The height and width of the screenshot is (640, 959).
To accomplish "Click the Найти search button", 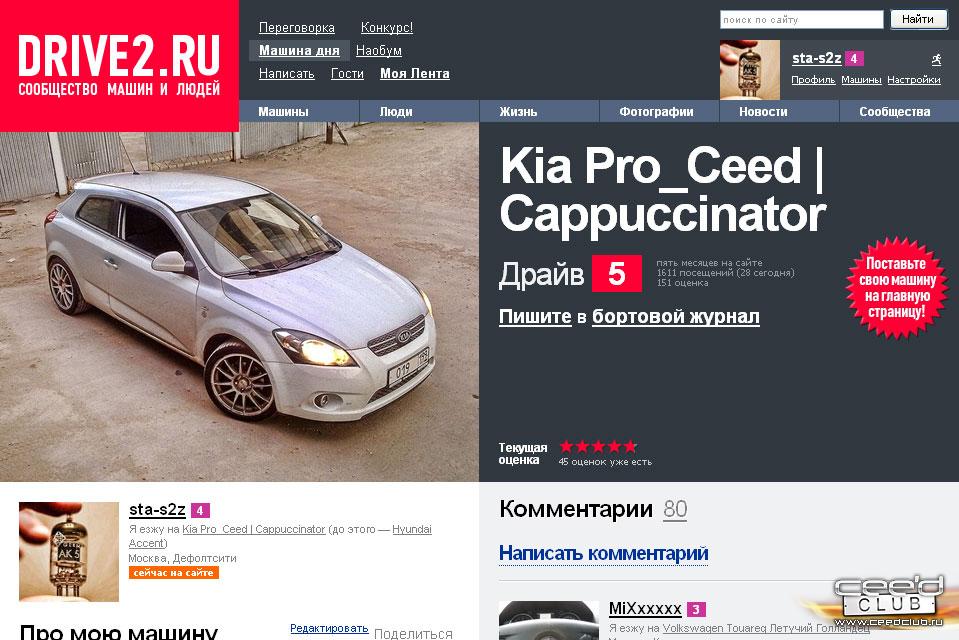I will point(918,19).
